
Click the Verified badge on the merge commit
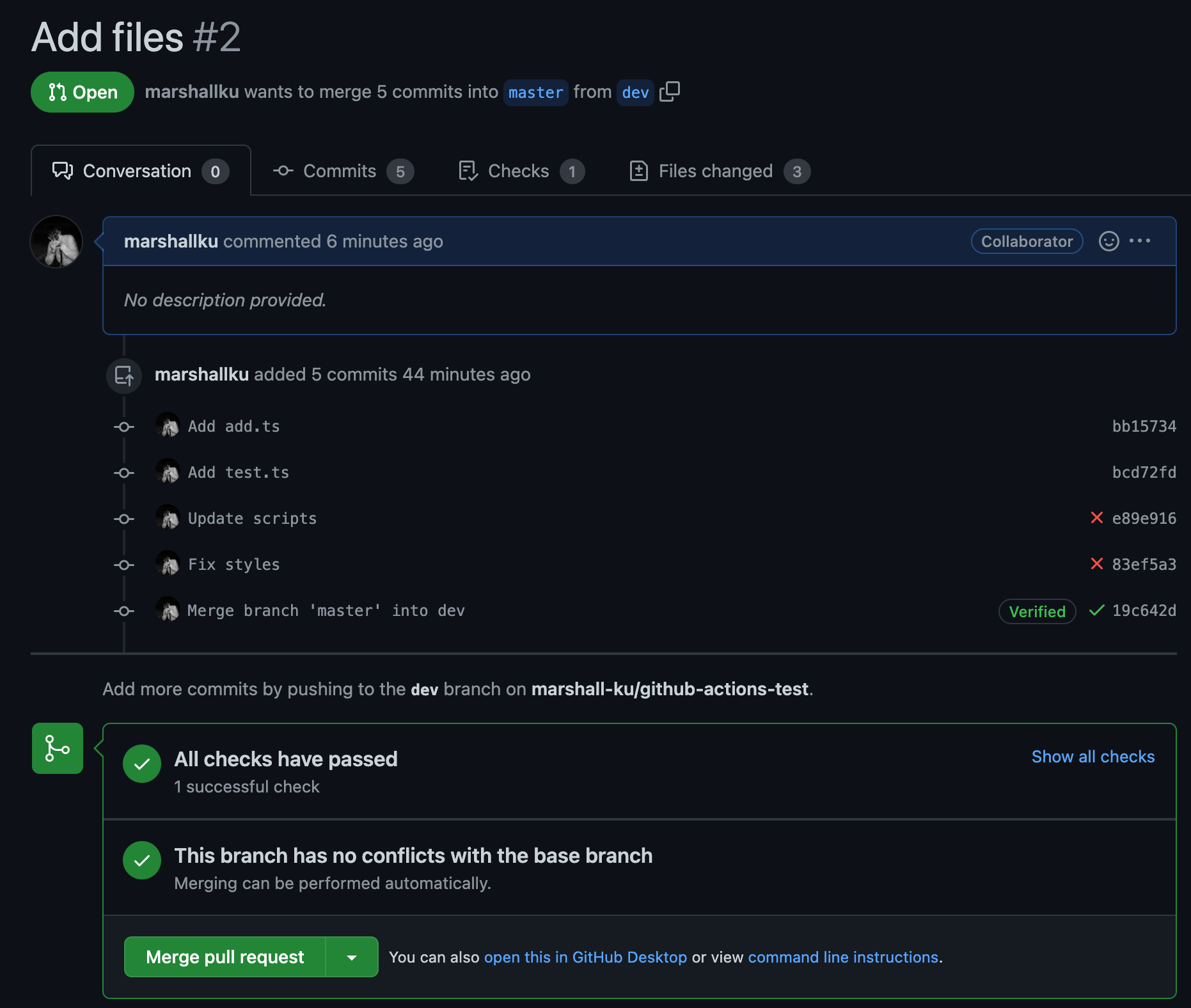1036,611
